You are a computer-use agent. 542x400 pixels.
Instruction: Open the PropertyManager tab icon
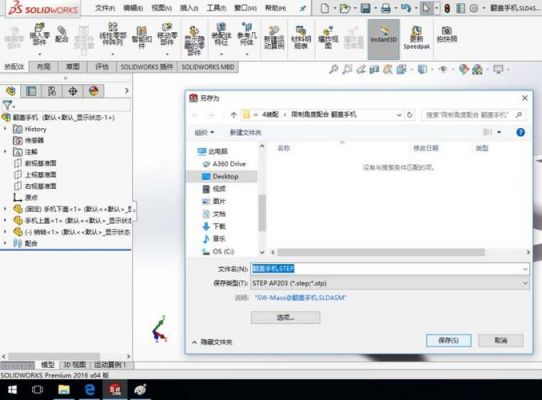click(31, 91)
